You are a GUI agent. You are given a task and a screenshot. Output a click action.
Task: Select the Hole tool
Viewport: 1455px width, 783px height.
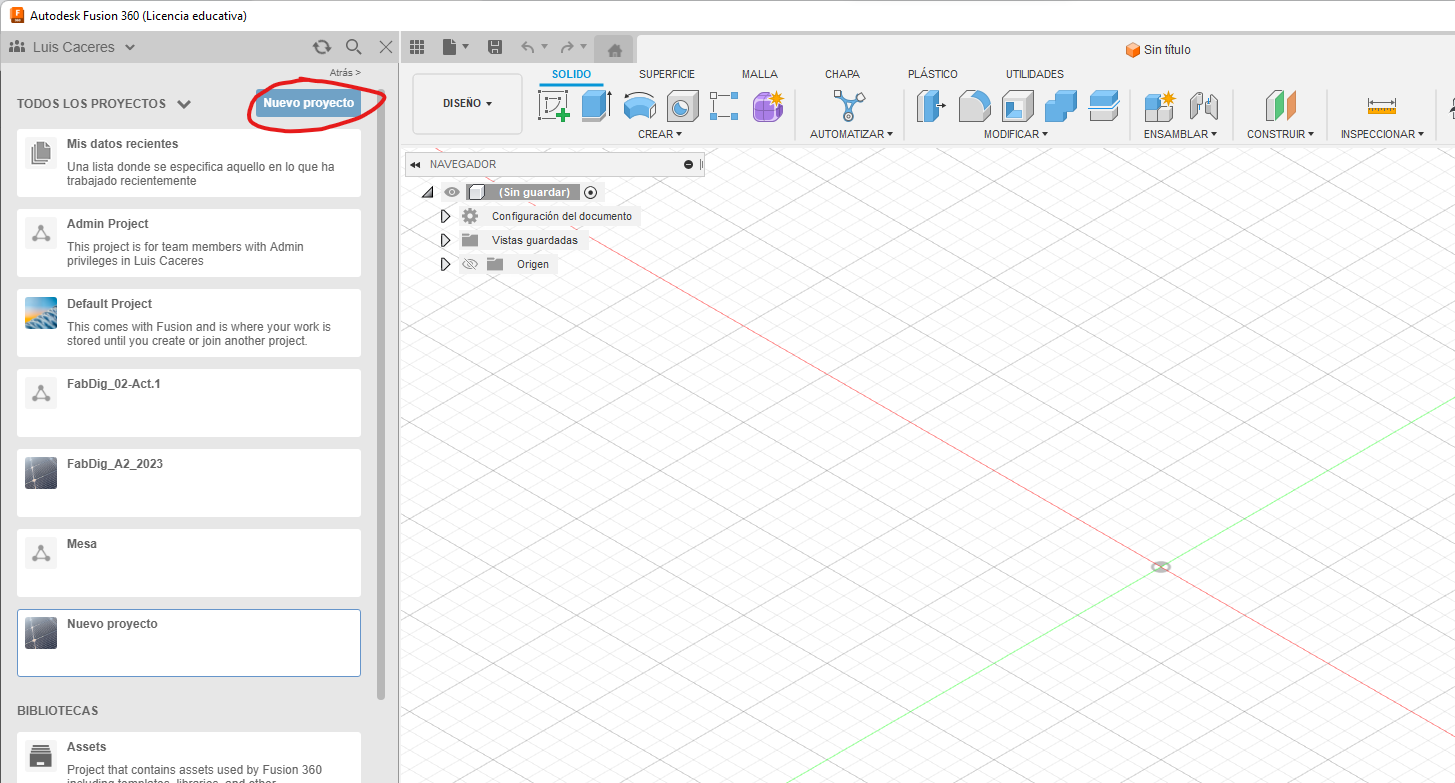682,106
